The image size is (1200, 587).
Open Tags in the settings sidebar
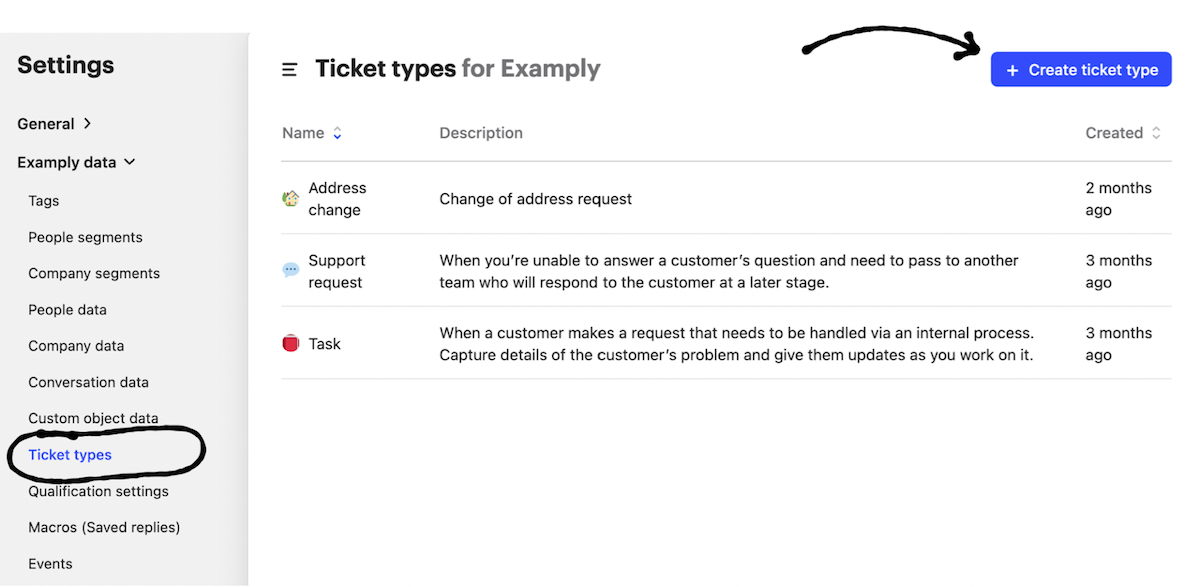[44, 201]
